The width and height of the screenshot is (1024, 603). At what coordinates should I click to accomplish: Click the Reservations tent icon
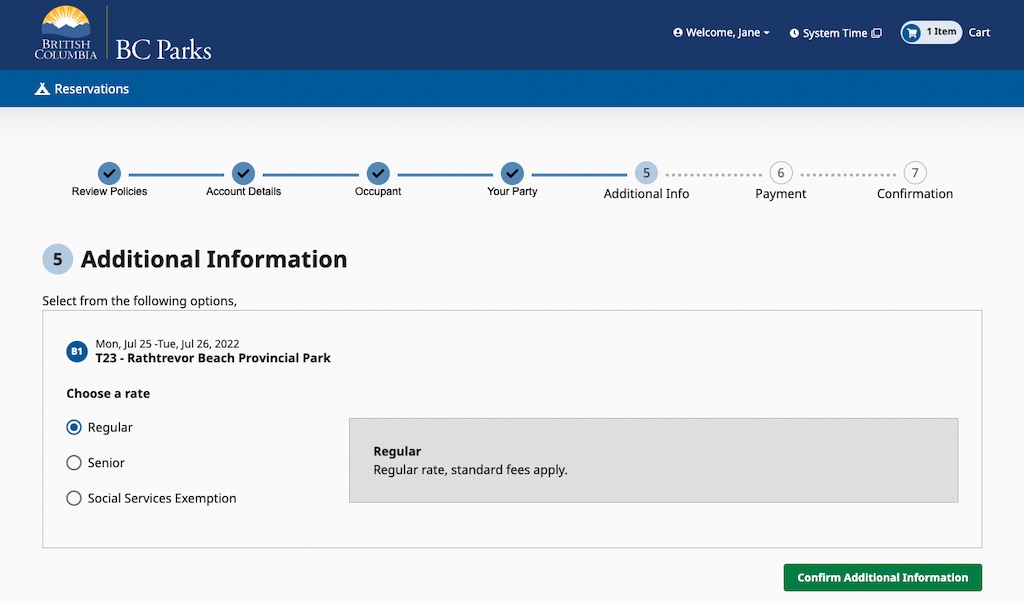42,89
